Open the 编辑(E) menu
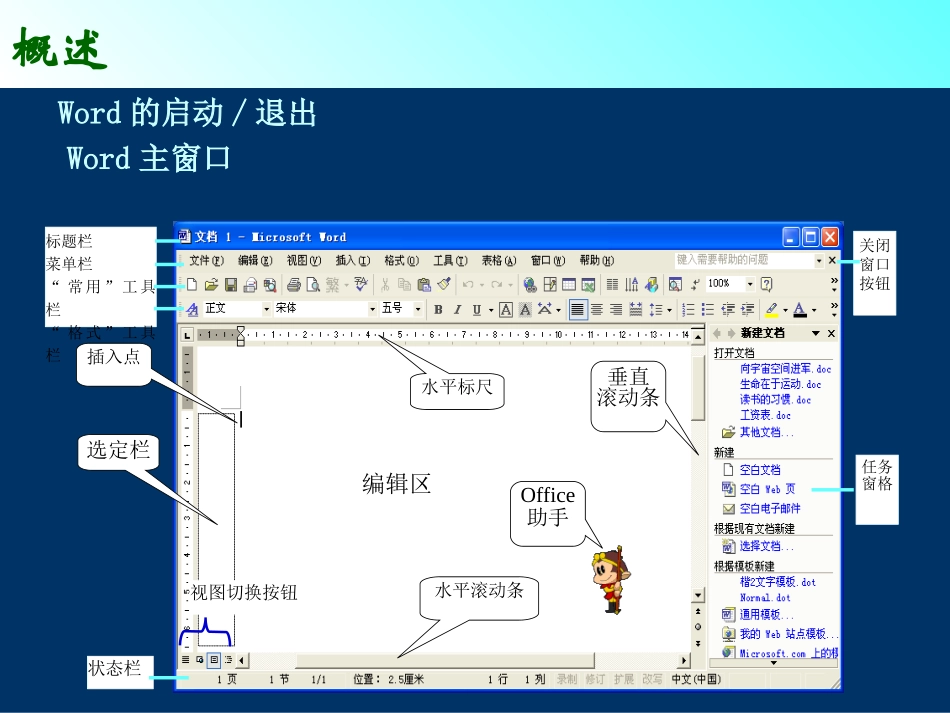 pyautogui.click(x=254, y=260)
